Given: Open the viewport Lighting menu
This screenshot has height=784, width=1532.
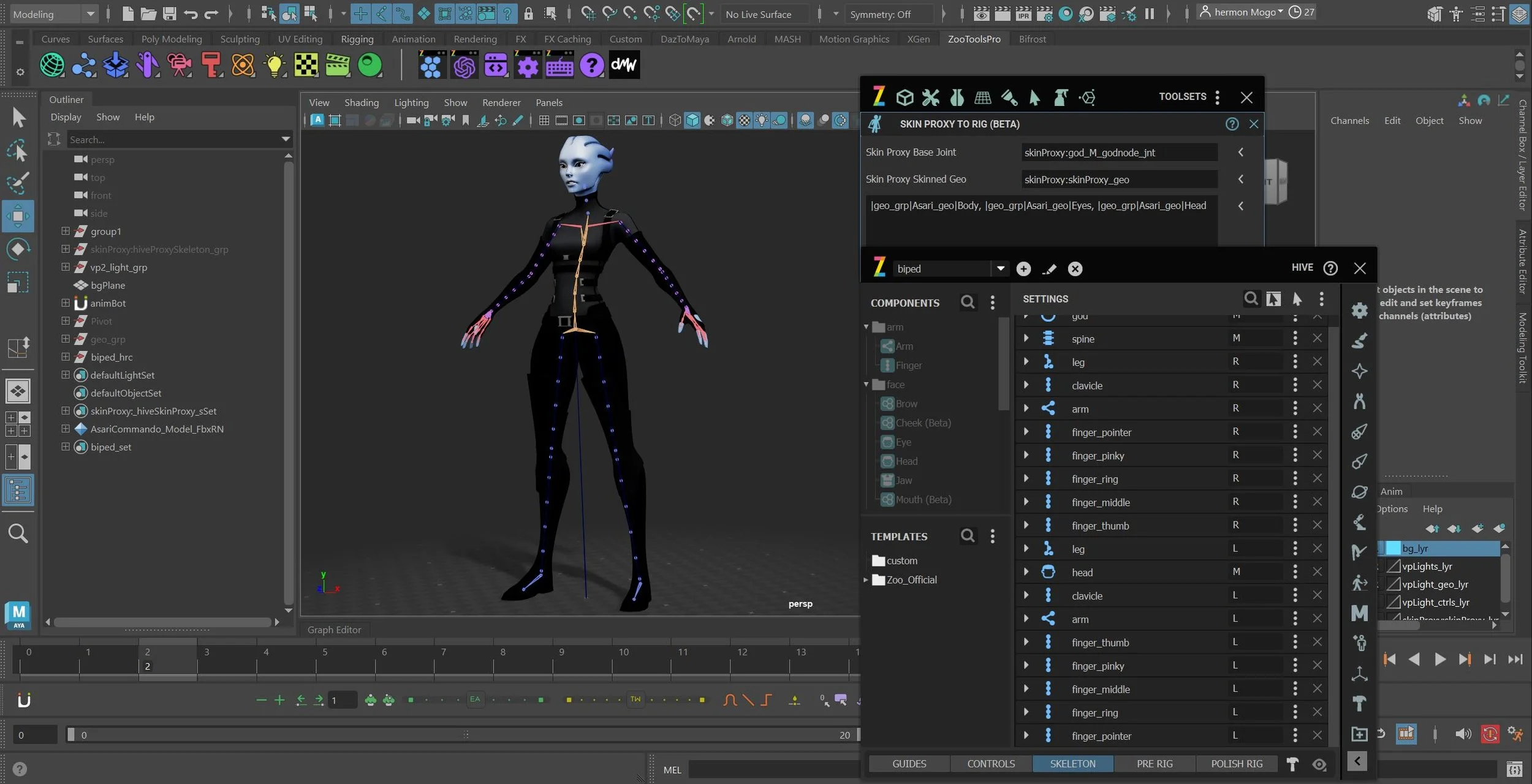Looking at the screenshot, I should pyautogui.click(x=411, y=102).
